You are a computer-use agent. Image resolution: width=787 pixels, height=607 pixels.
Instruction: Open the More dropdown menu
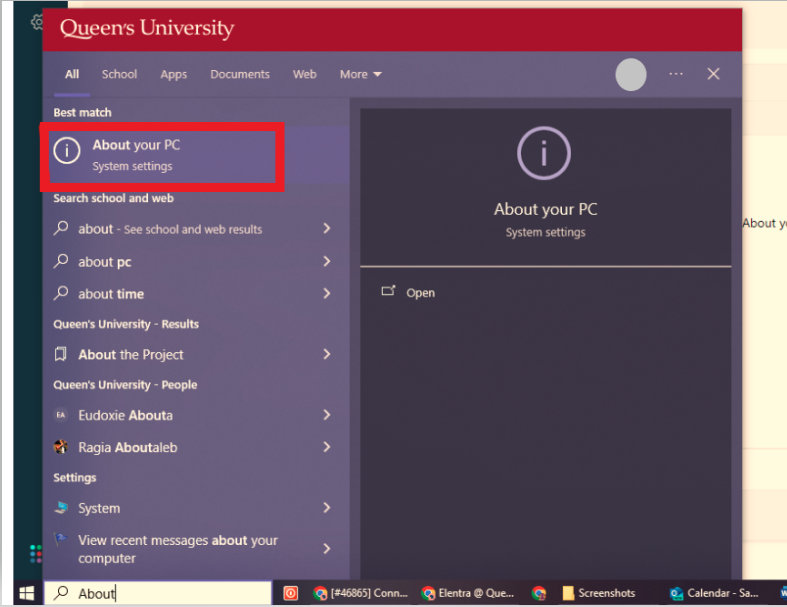pyautogui.click(x=360, y=74)
